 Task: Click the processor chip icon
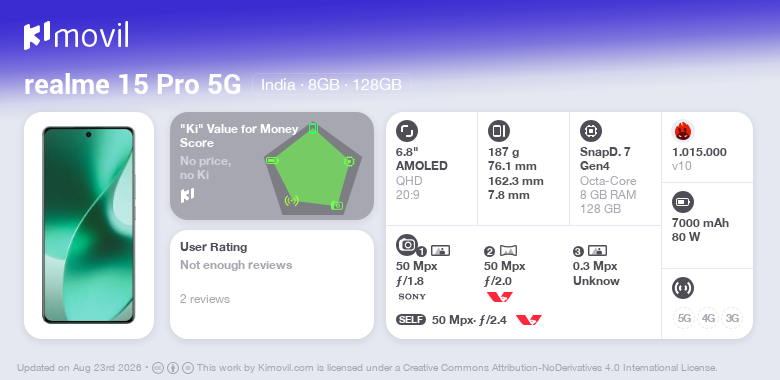pyautogui.click(x=590, y=131)
